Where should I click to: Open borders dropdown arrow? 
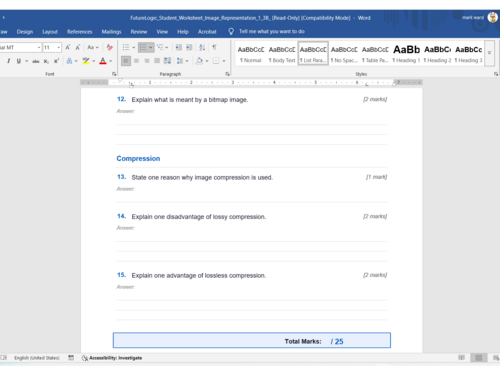pyautogui.click(x=224, y=61)
